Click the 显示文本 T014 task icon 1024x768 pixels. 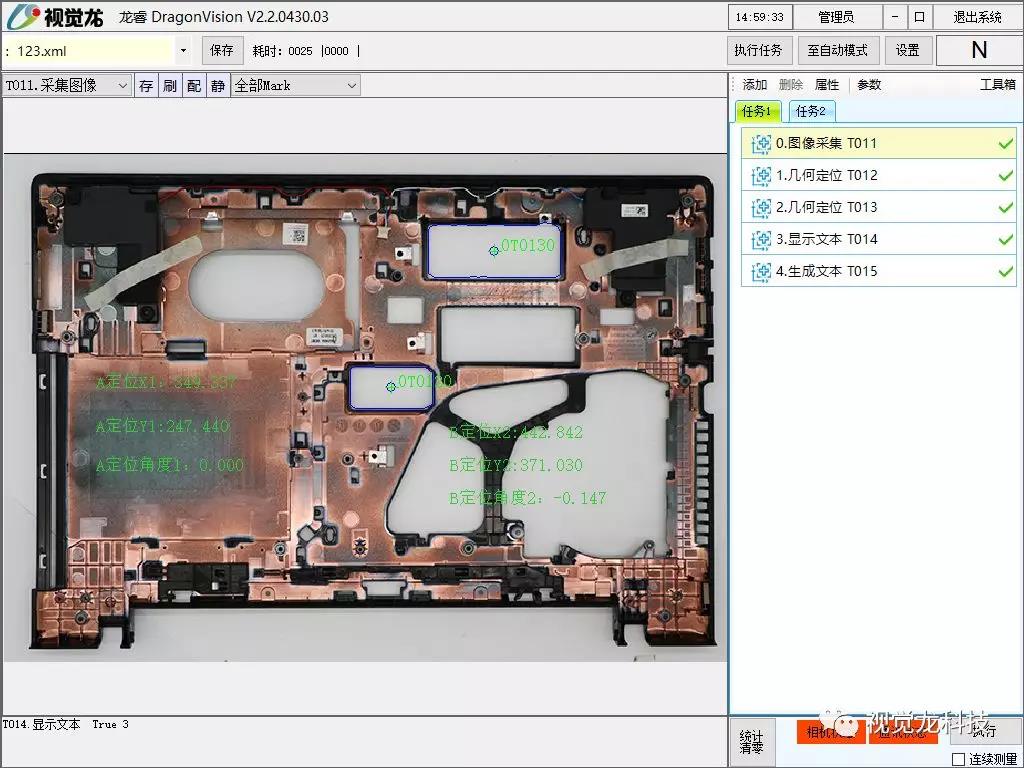pyautogui.click(x=761, y=240)
